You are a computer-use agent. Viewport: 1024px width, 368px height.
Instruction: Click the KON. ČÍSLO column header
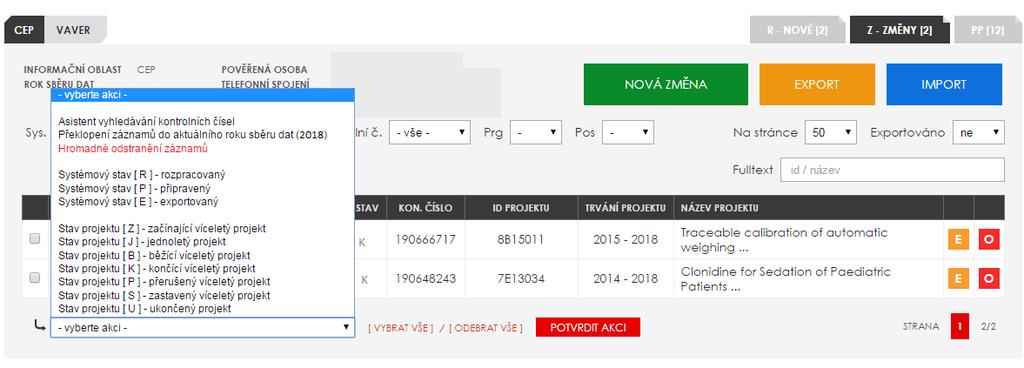[425, 208]
